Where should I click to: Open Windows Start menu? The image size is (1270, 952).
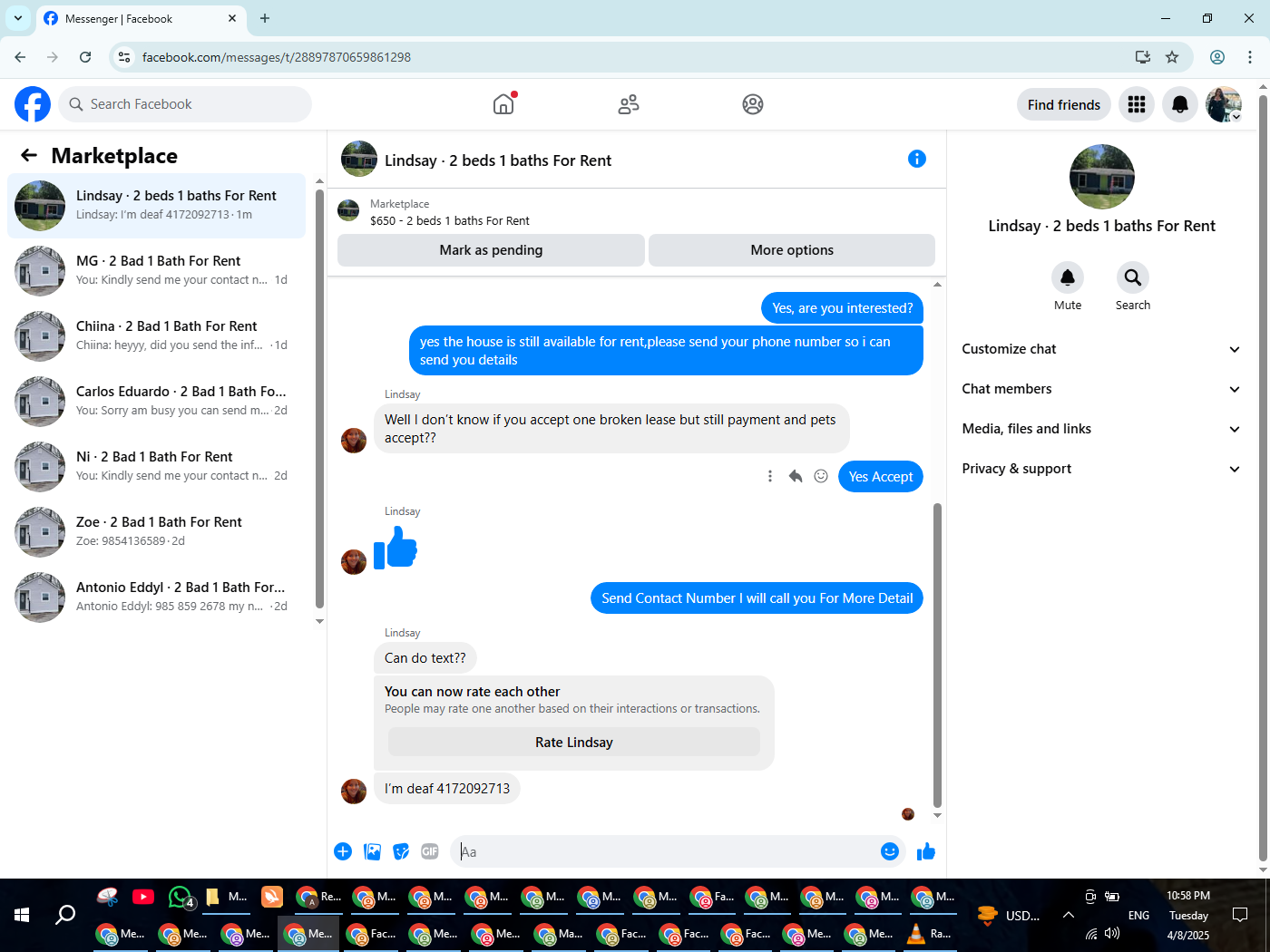click(22, 915)
